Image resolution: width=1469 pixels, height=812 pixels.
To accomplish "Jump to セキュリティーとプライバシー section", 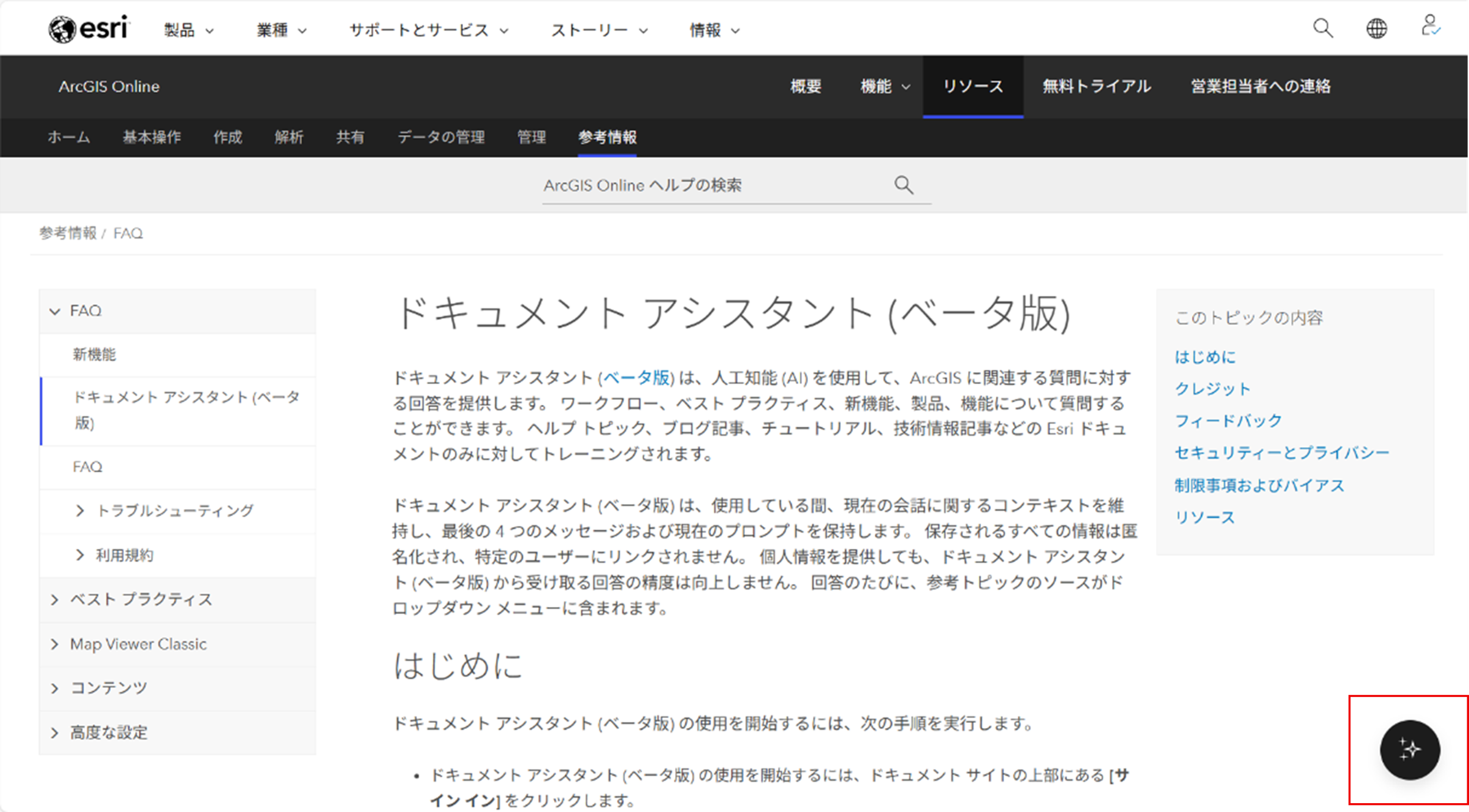I will click(x=1282, y=453).
